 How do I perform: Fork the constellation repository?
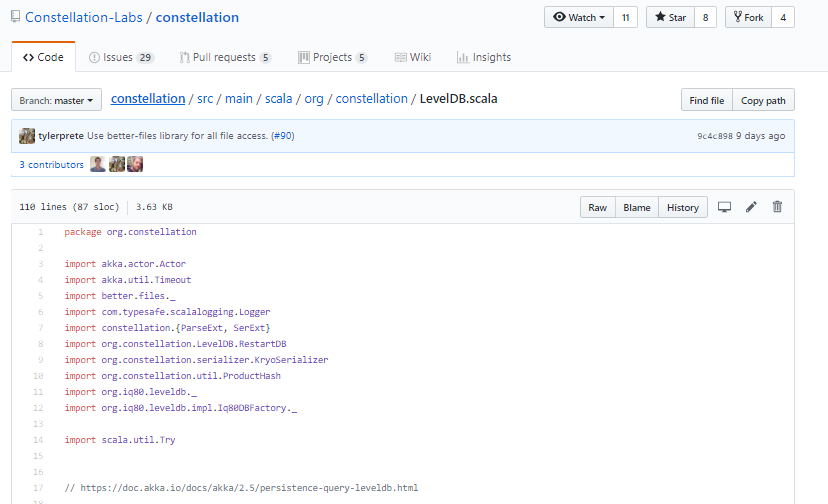749,17
